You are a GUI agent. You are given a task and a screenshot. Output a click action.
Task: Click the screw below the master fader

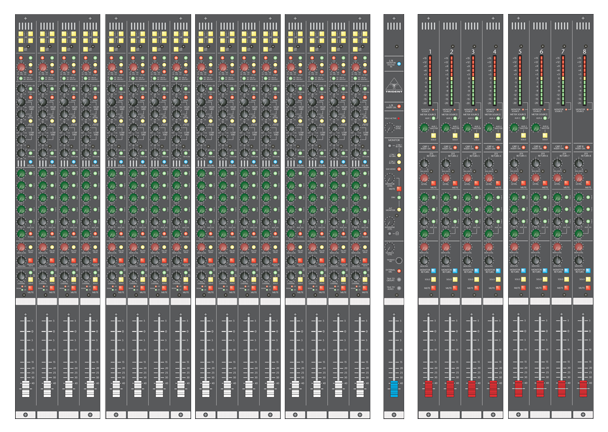tap(394, 414)
